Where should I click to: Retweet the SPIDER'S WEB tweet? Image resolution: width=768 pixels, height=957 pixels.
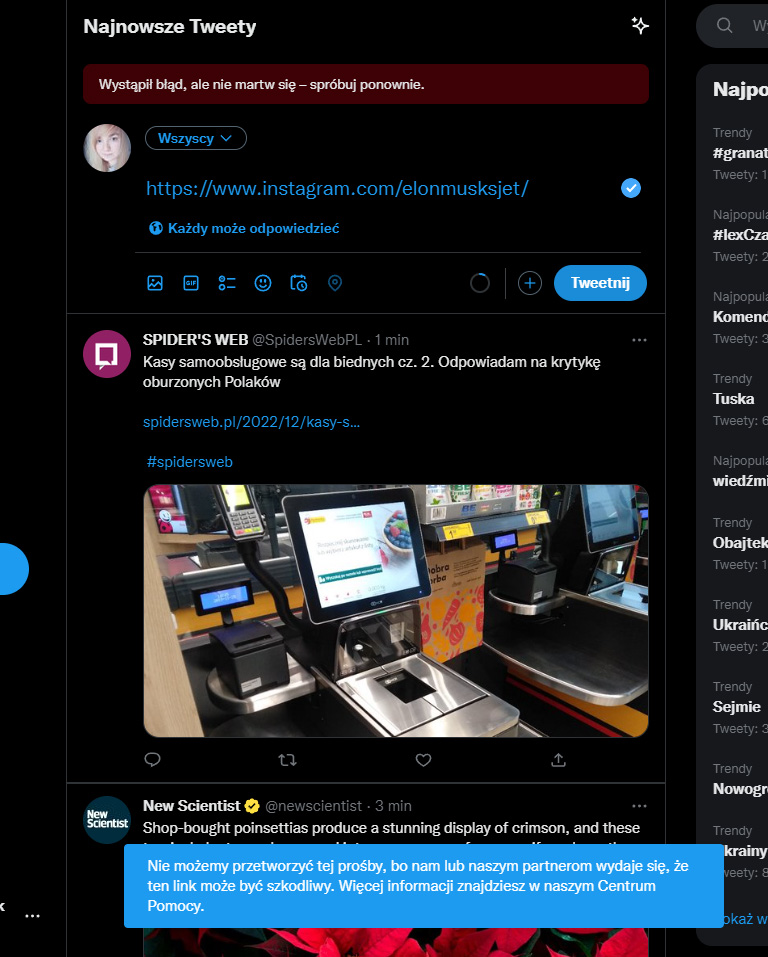(288, 760)
